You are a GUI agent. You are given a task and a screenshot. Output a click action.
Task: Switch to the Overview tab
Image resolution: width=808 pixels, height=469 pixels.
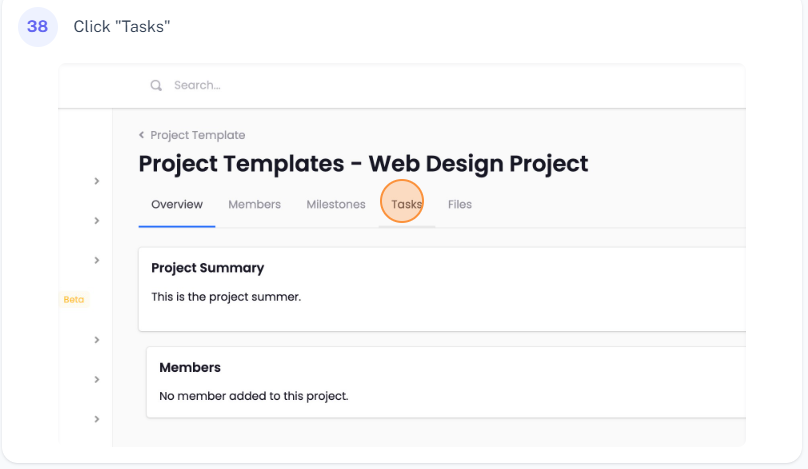click(177, 205)
